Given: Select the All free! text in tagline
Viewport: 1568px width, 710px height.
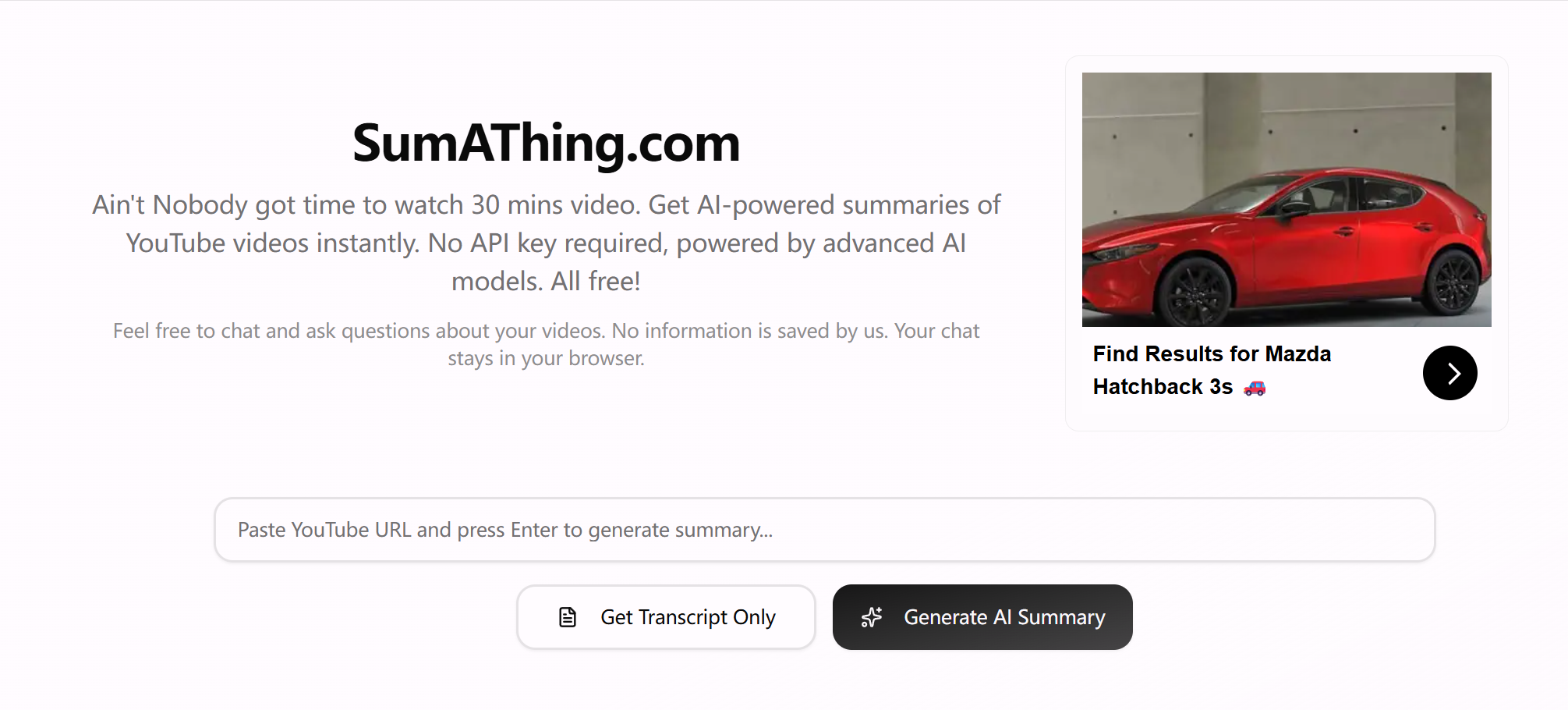Looking at the screenshot, I should coord(595,281).
